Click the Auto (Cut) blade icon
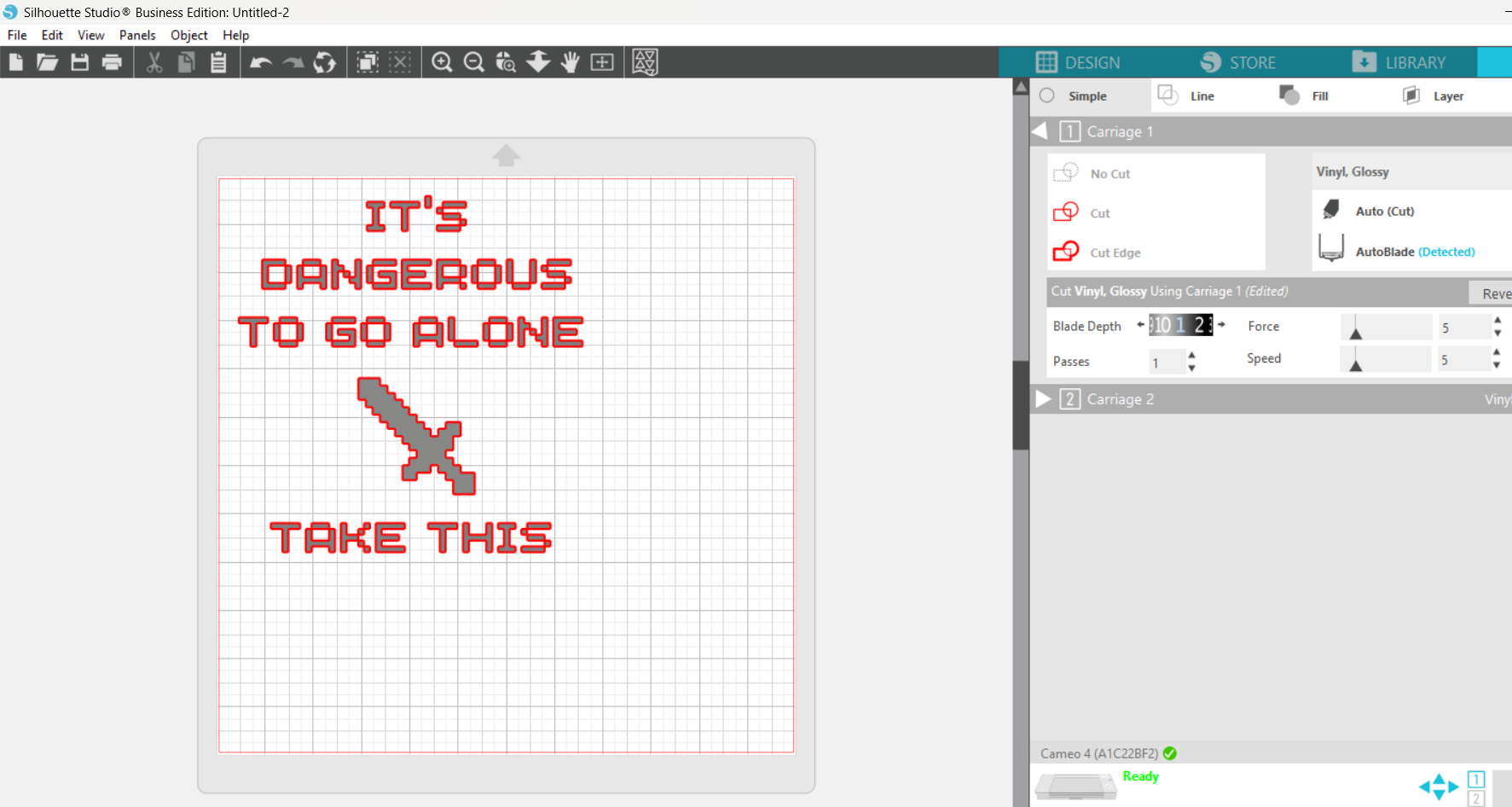 click(x=1331, y=210)
